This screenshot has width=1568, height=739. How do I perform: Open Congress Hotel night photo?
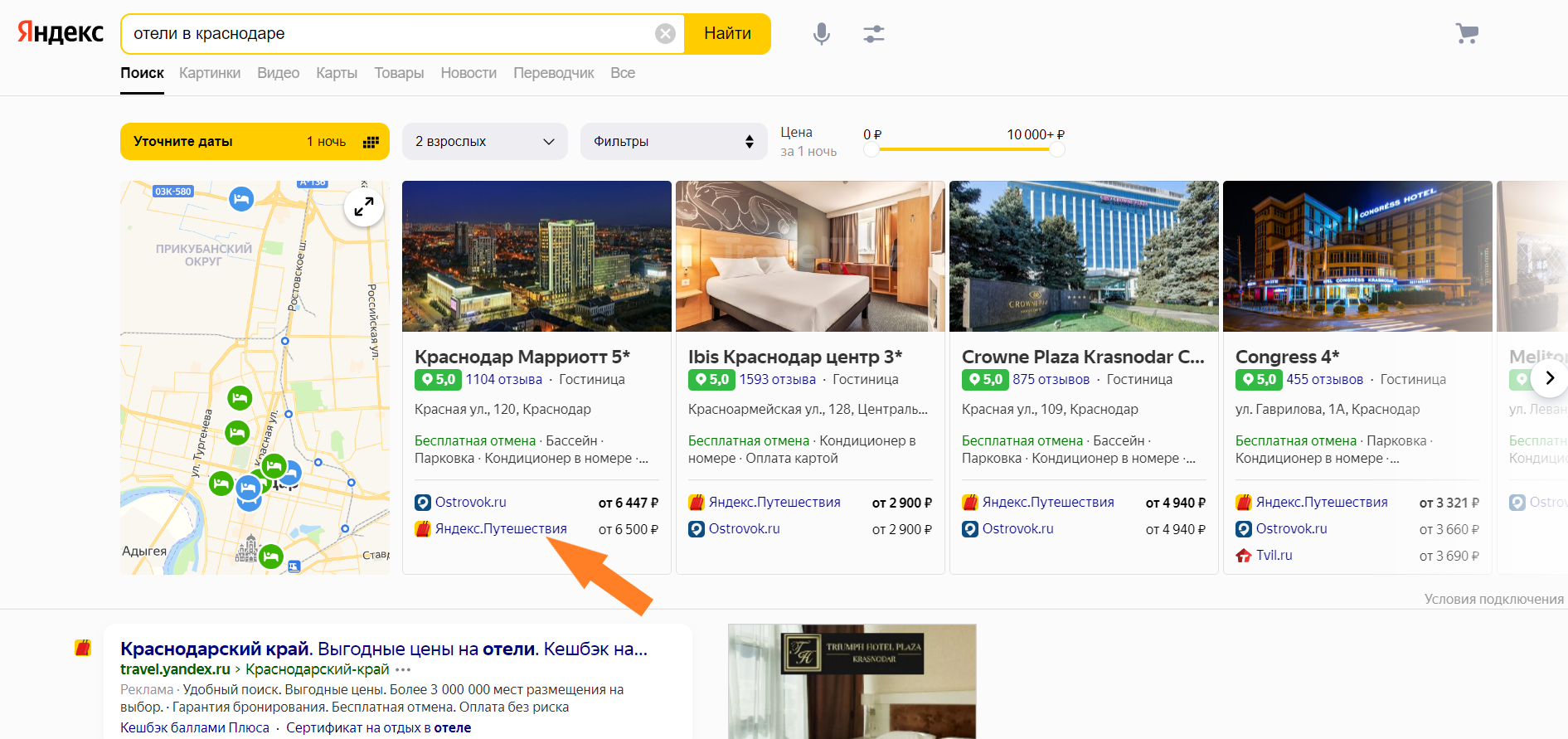coord(1357,256)
